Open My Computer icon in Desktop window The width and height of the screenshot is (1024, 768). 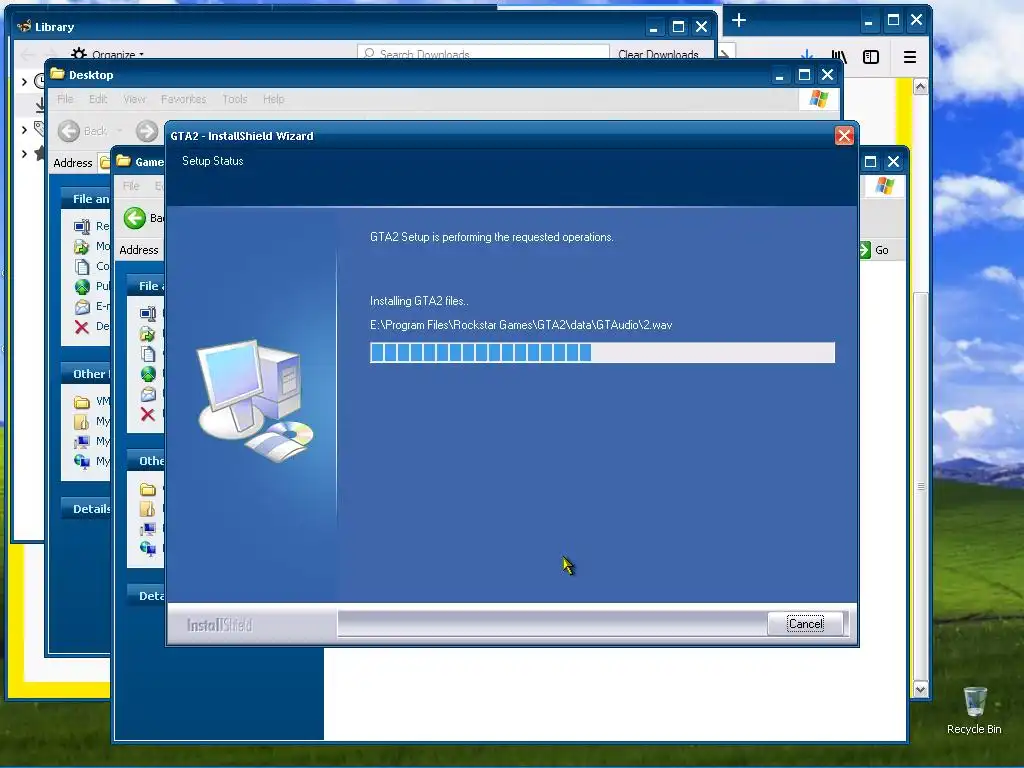coord(82,441)
